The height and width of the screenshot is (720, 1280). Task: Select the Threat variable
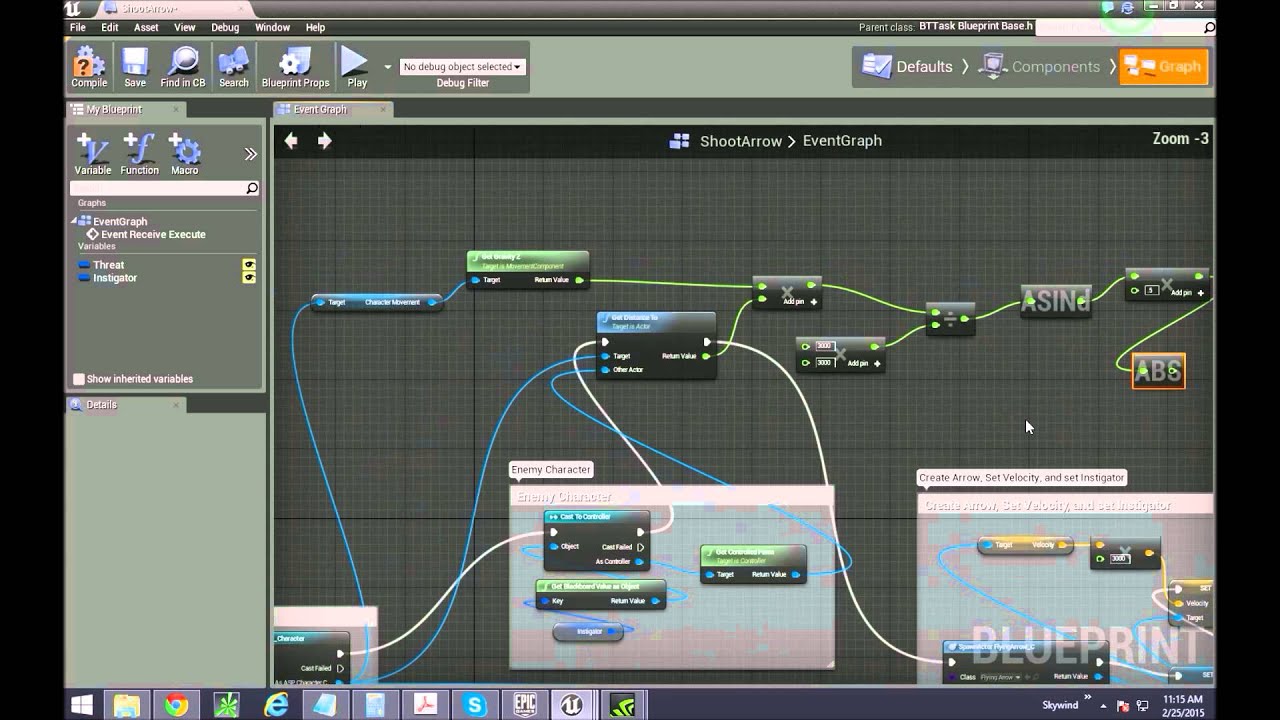[x=108, y=265]
